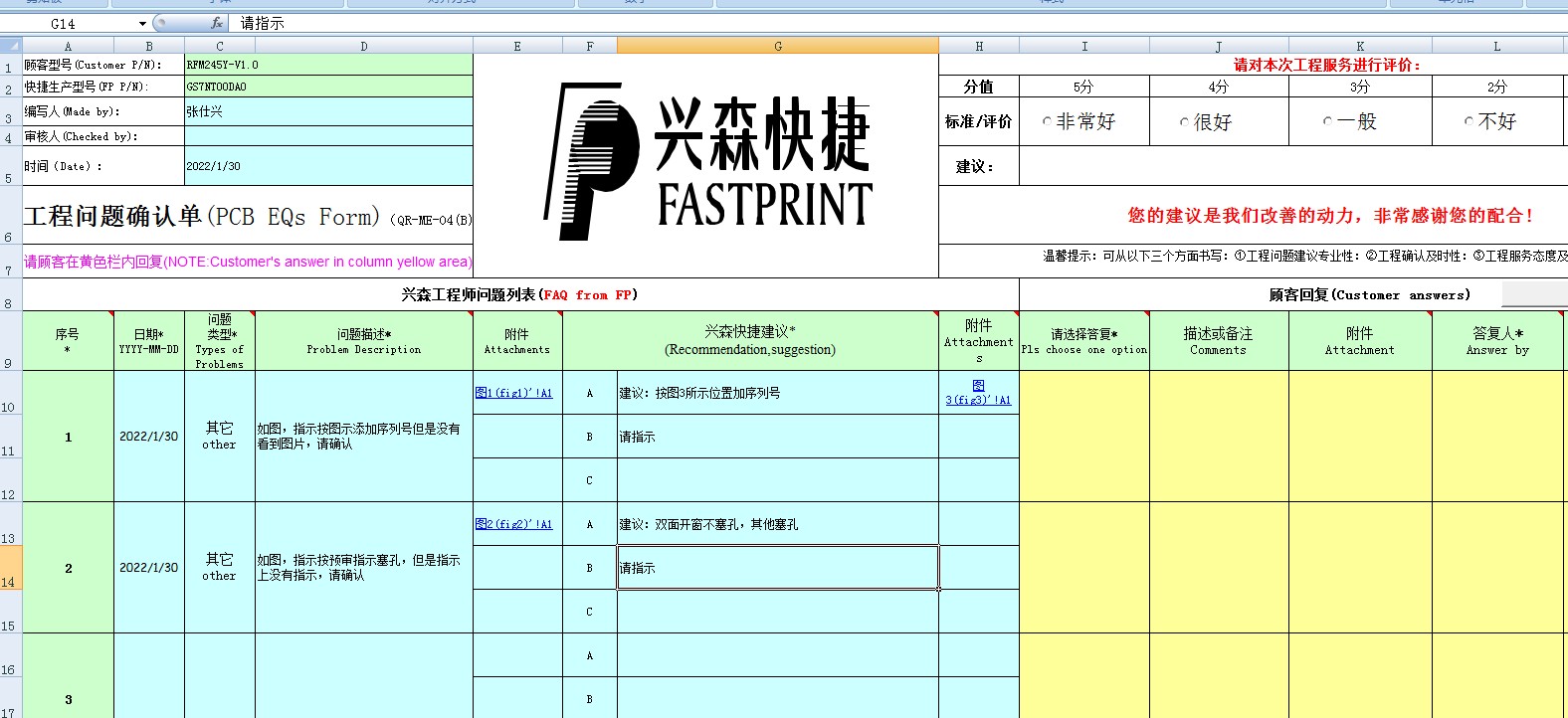This screenshot has width=1568, height=718.
Task: Click the 兴森工程师问题列表 FAQ from FP header
Action: point(519,295)
